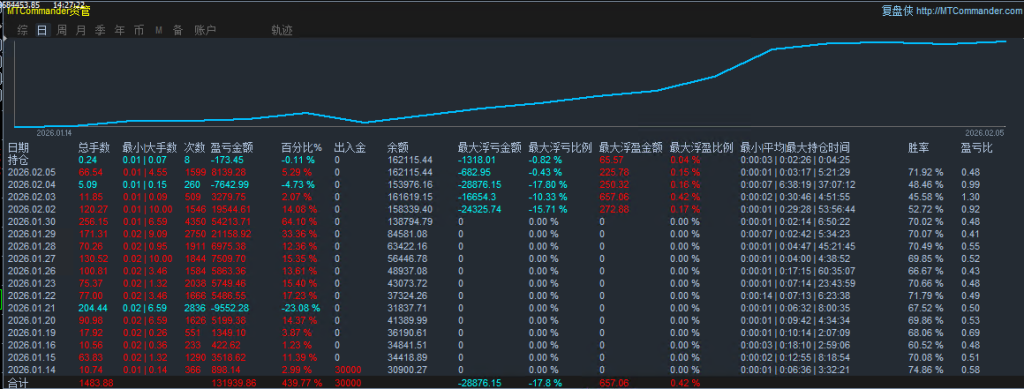1024x389 pixels.
Task: Open the 季 quarterly tab
Action: (100, 30)
